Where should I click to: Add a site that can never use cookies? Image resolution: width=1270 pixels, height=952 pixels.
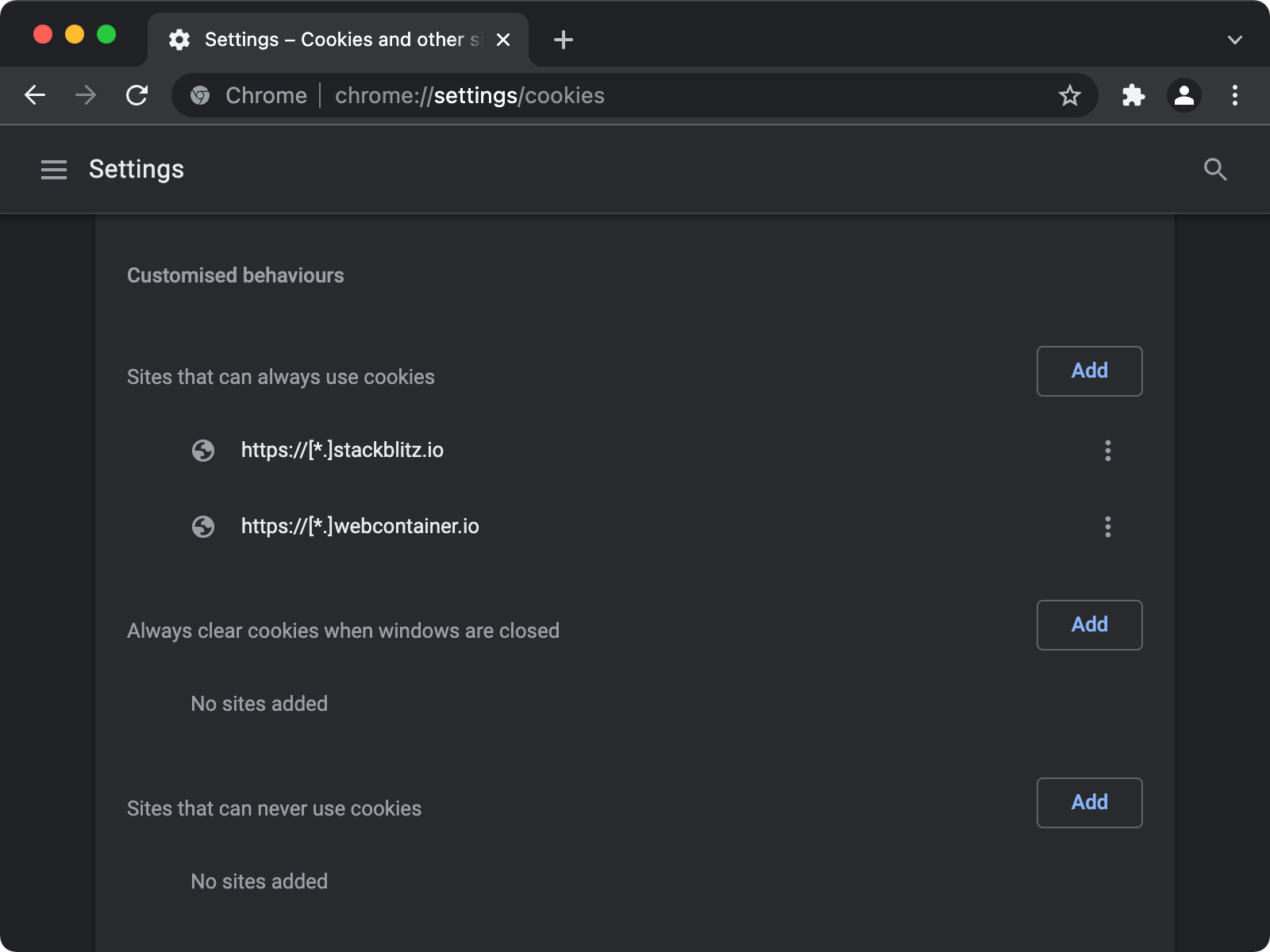(x=1089, y=802)
